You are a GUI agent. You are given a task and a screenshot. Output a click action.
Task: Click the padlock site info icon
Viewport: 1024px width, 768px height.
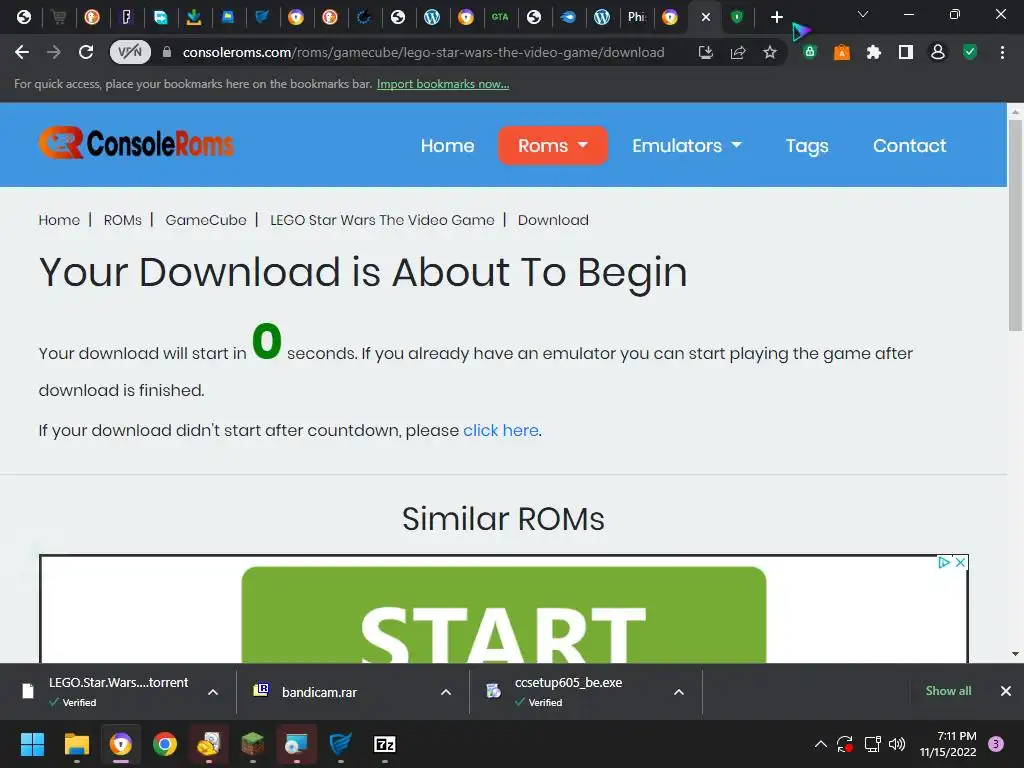pos(167,52)
